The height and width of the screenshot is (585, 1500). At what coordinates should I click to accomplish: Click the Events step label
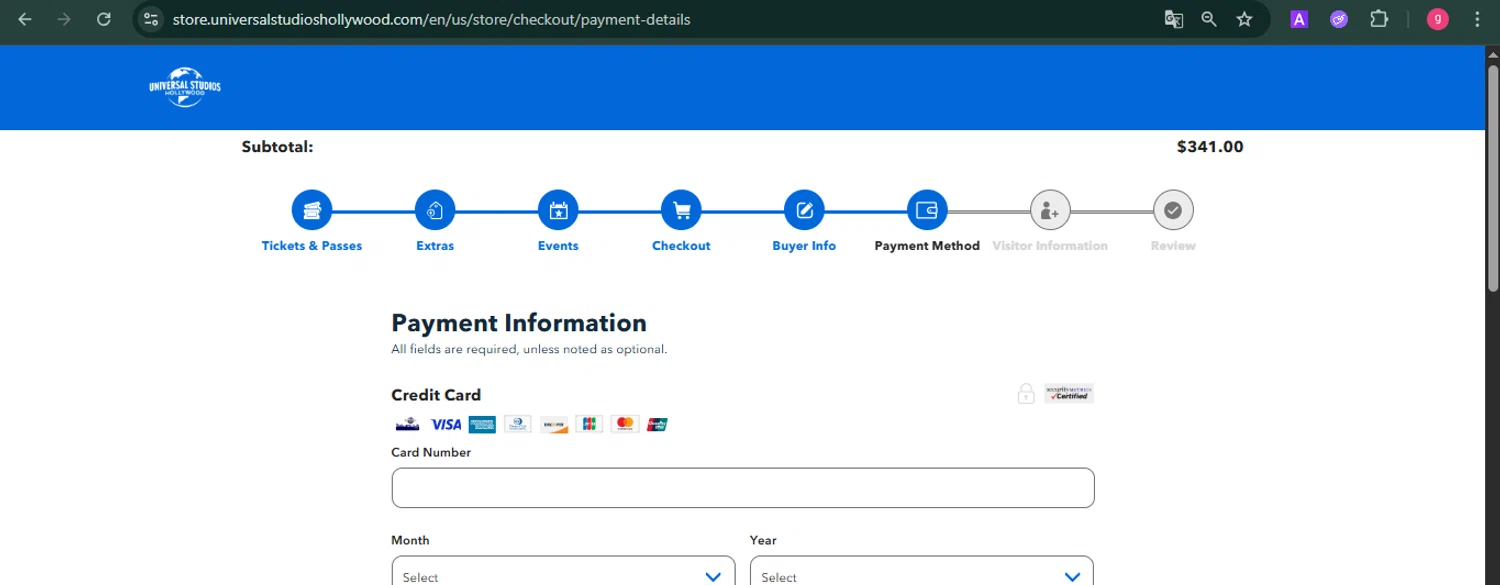click(x=558, y=246)
